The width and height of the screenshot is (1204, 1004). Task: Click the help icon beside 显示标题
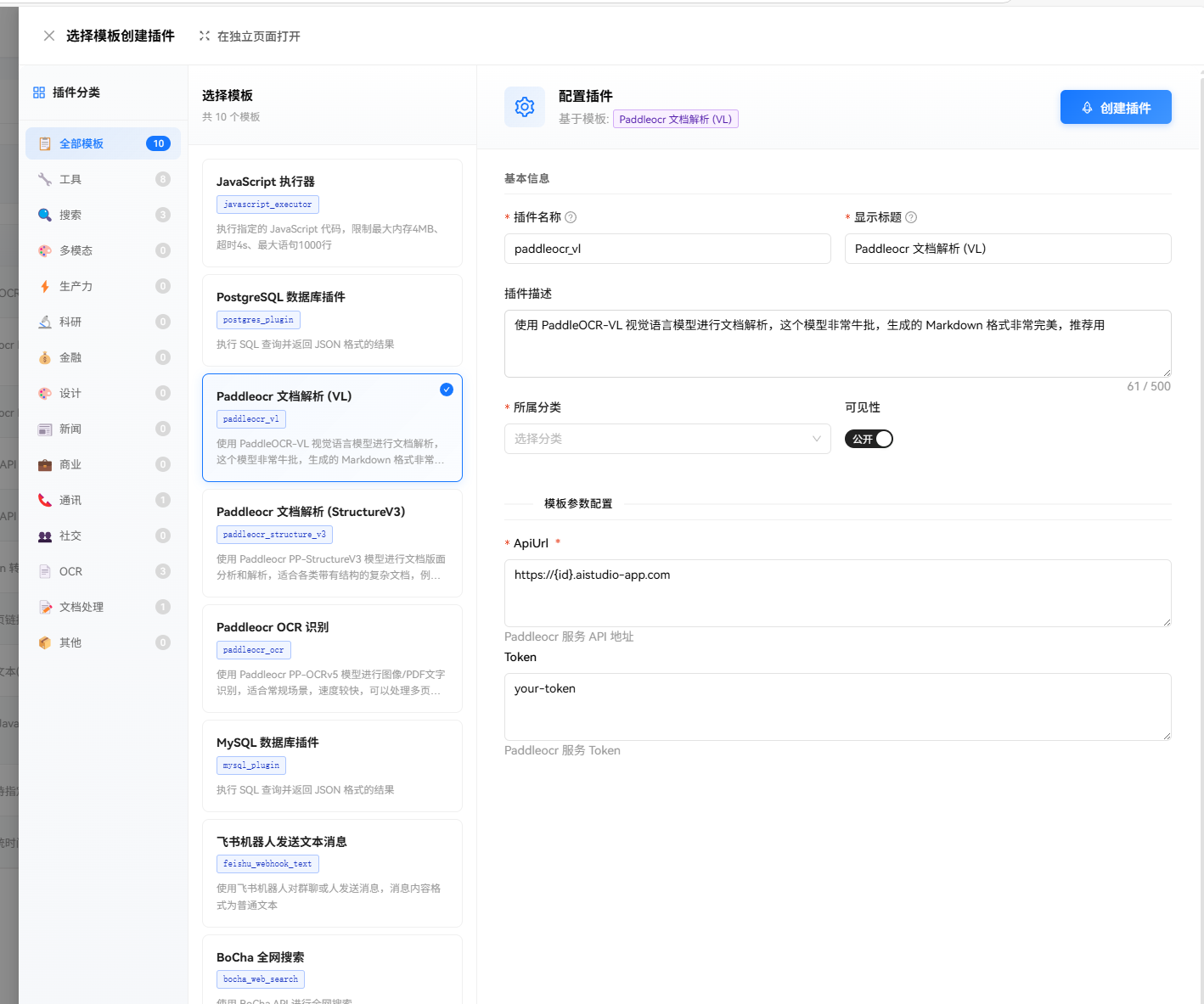911,217
